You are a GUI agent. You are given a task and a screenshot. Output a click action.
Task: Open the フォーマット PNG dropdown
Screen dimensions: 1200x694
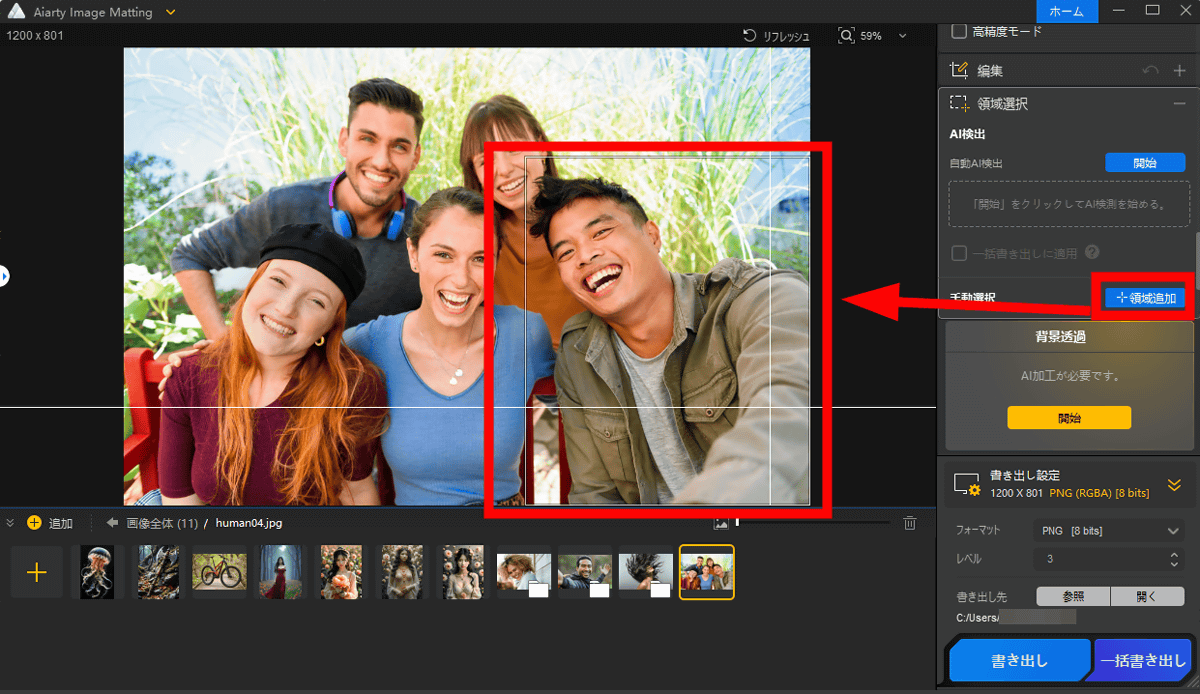pyautogui.click(x=1107, y=531)
